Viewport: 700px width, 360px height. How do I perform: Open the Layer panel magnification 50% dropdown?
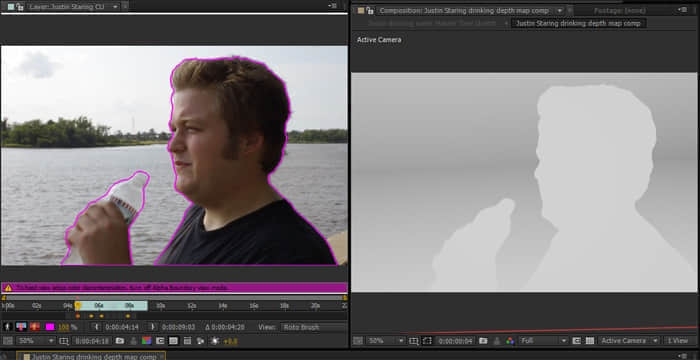[36, 341]
